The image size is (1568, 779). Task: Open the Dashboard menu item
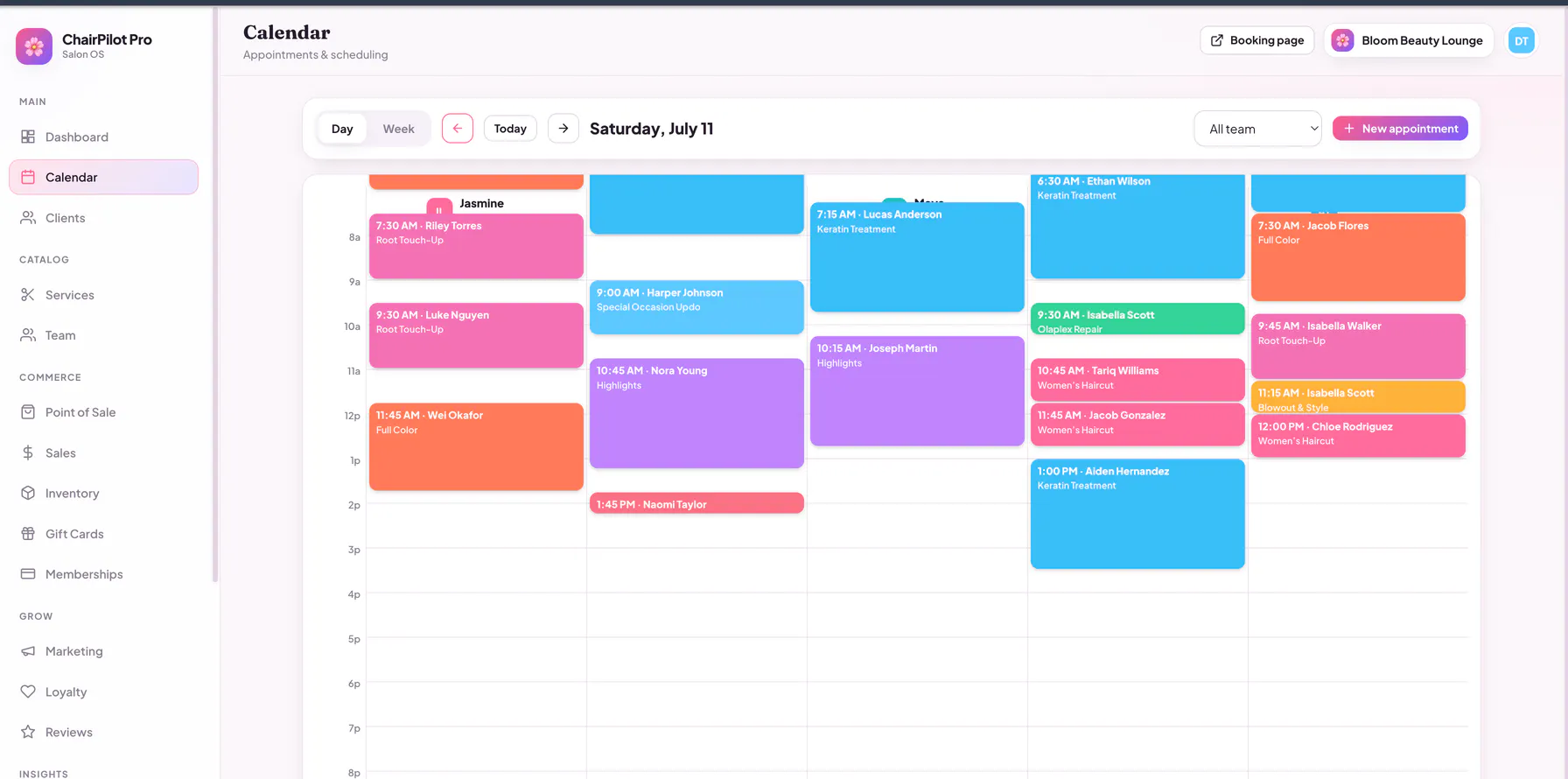point(103,137)
